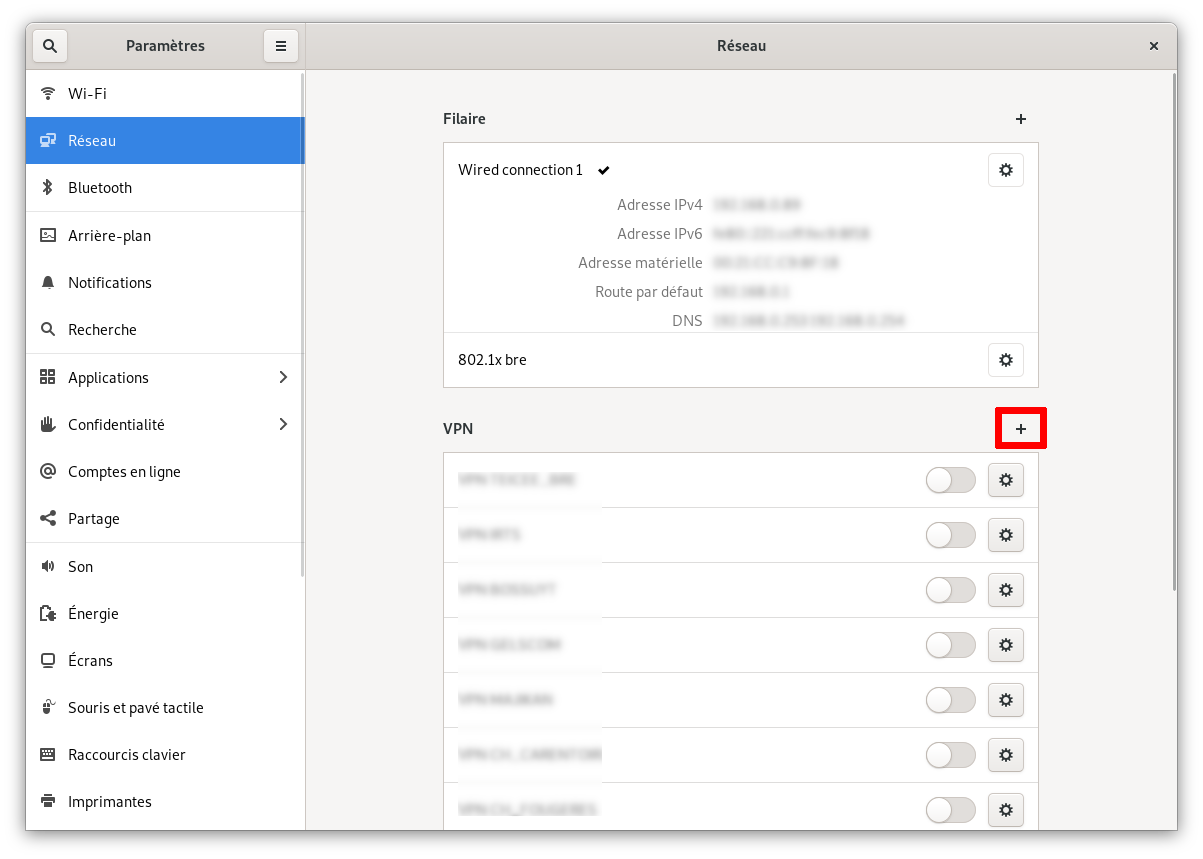This screenshot has width=1203, height=859.
Task: Toggle the first VPN connection switch
Action: tap(951, 480)
